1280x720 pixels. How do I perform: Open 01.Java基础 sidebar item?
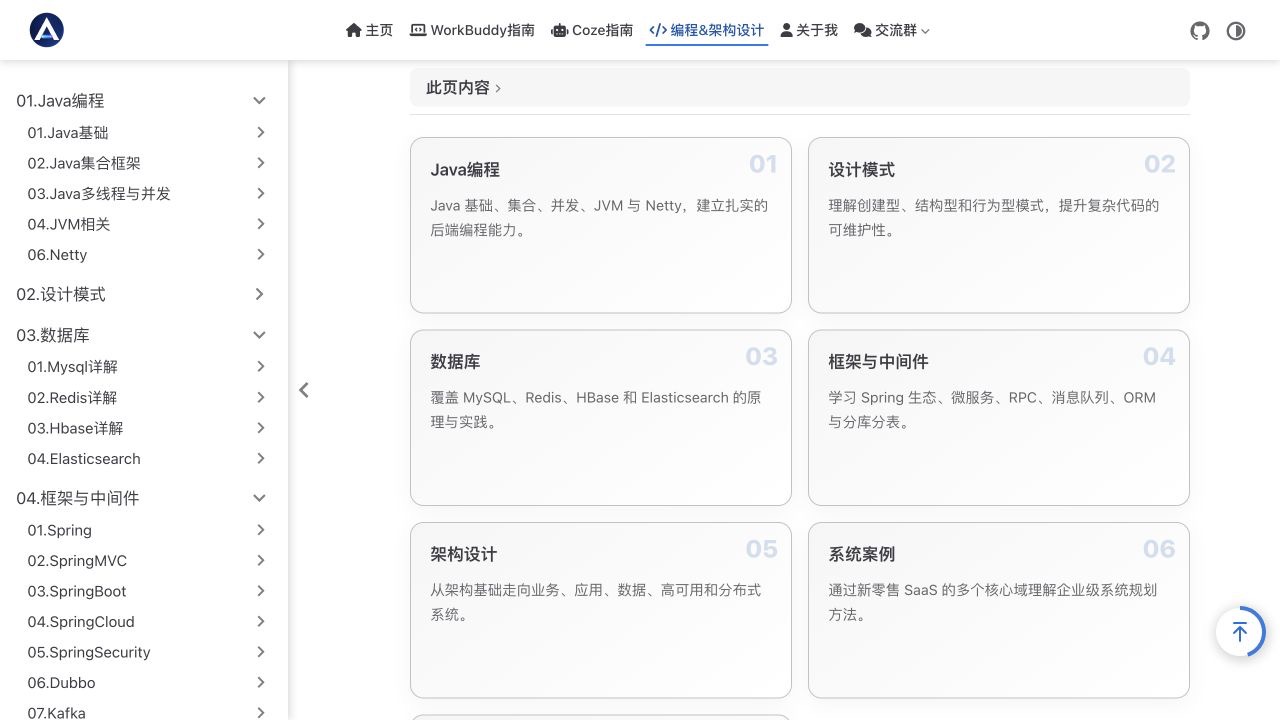68,132
